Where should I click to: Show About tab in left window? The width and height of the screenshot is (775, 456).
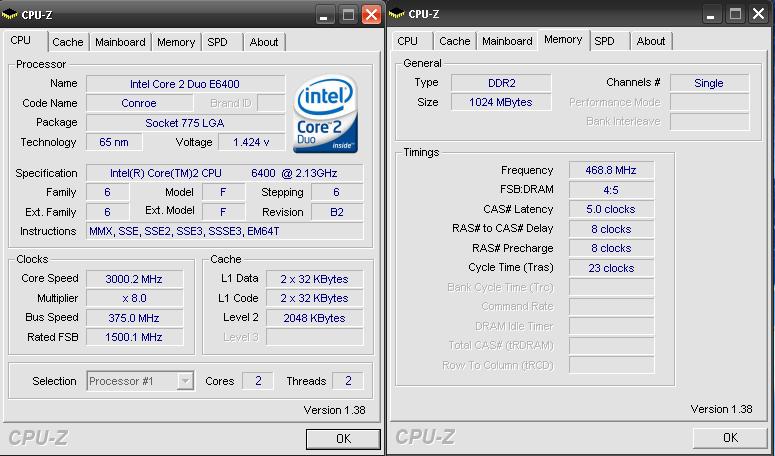263,42
